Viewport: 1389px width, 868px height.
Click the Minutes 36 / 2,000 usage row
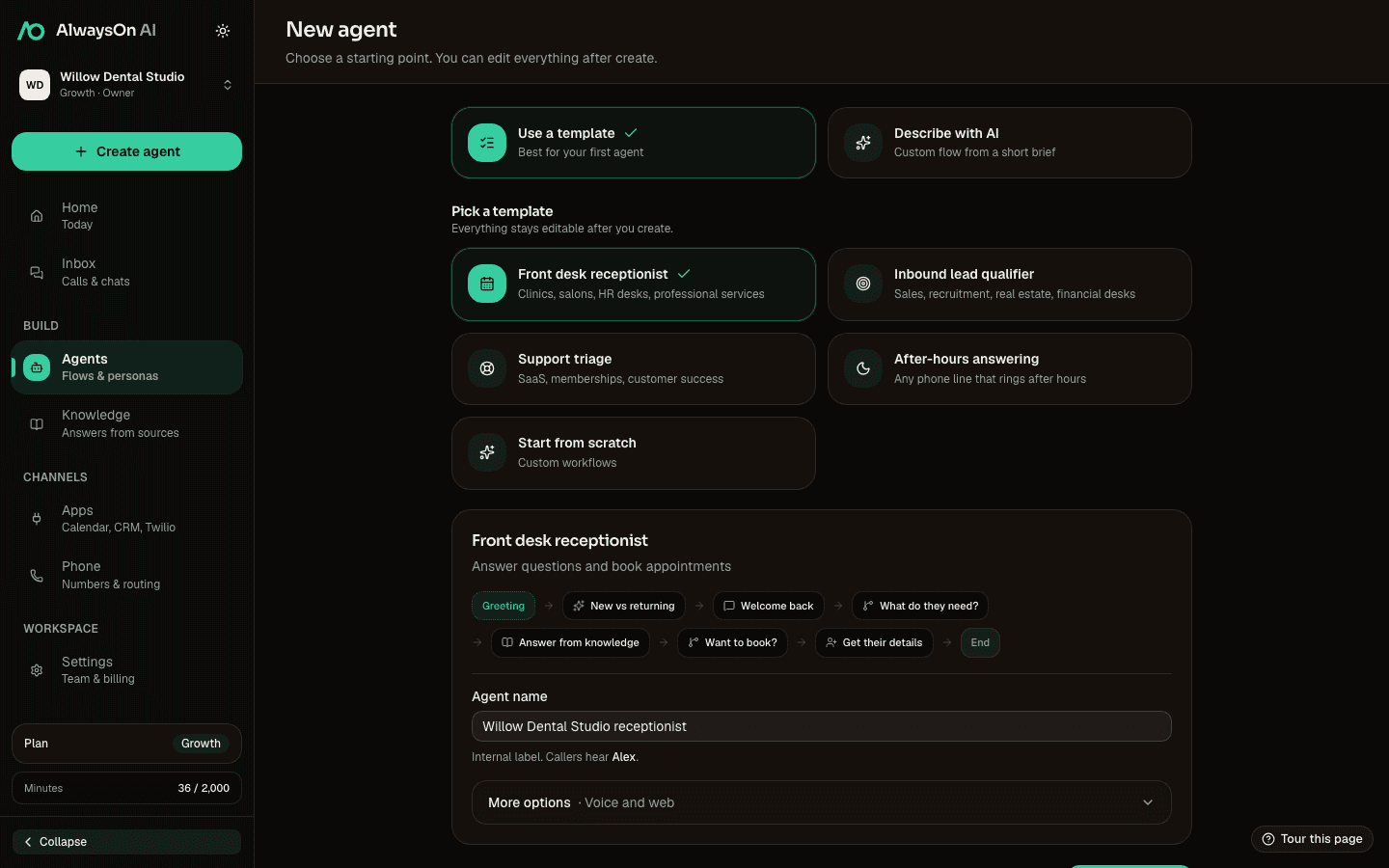pos(126,788)
